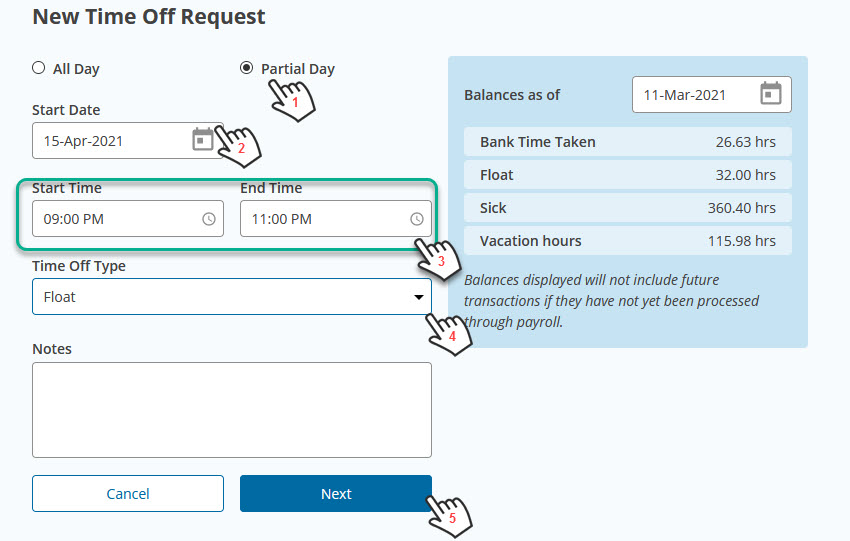850x541 pixels.
Task: Select the Float balance row
Action: tap(628, 175)
